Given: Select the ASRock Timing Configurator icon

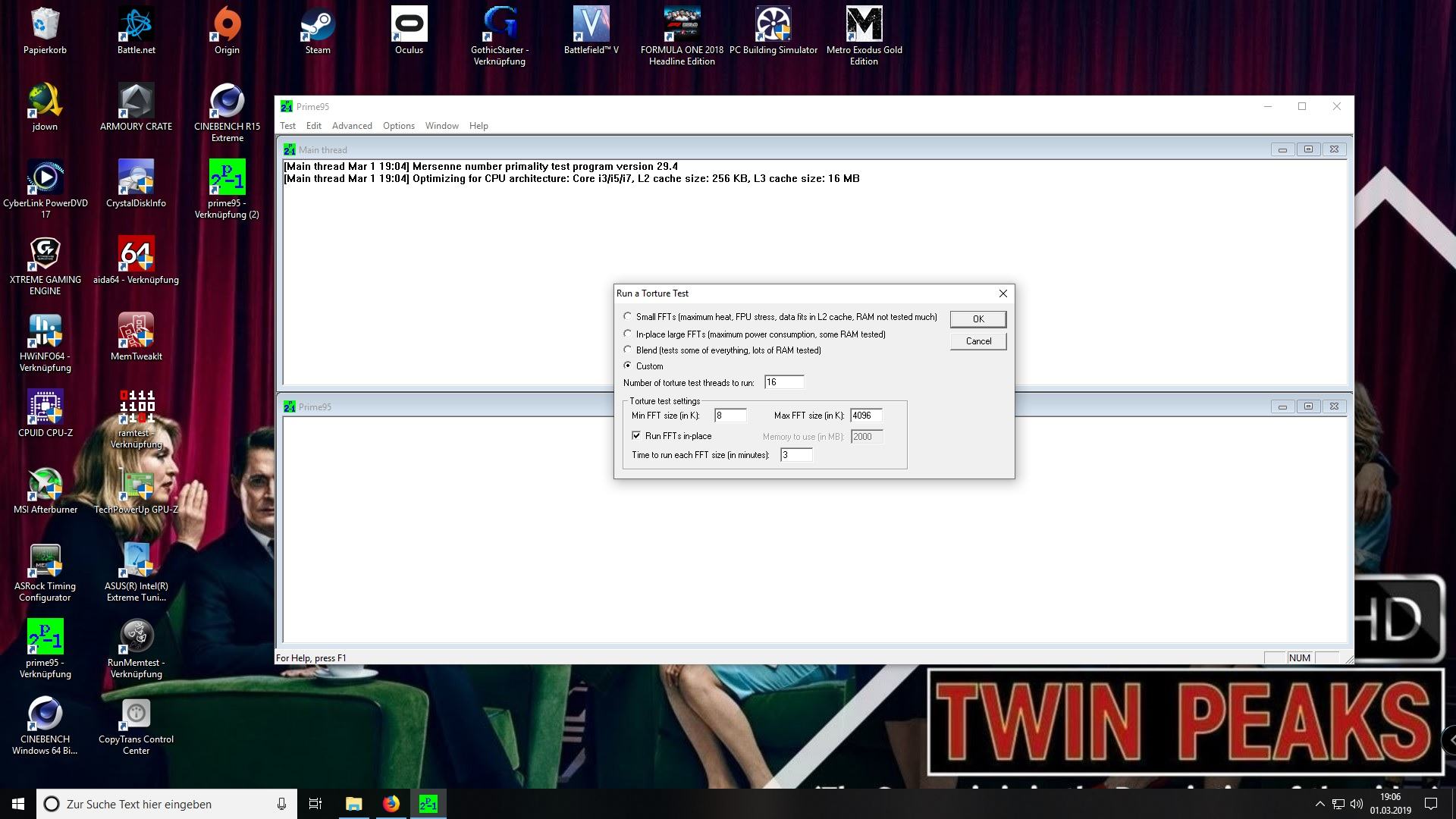Looking at the screenshot, I should click(x=45, y=573).
